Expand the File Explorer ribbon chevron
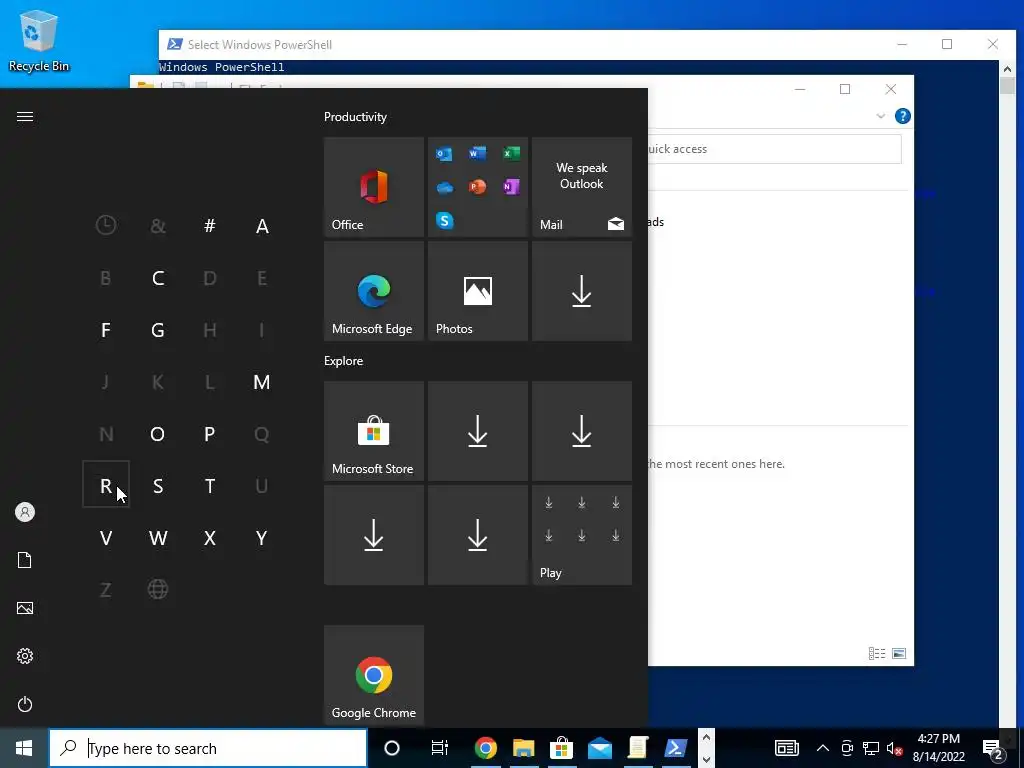This screenshot has height=768, width=1024. coord(880,116)
